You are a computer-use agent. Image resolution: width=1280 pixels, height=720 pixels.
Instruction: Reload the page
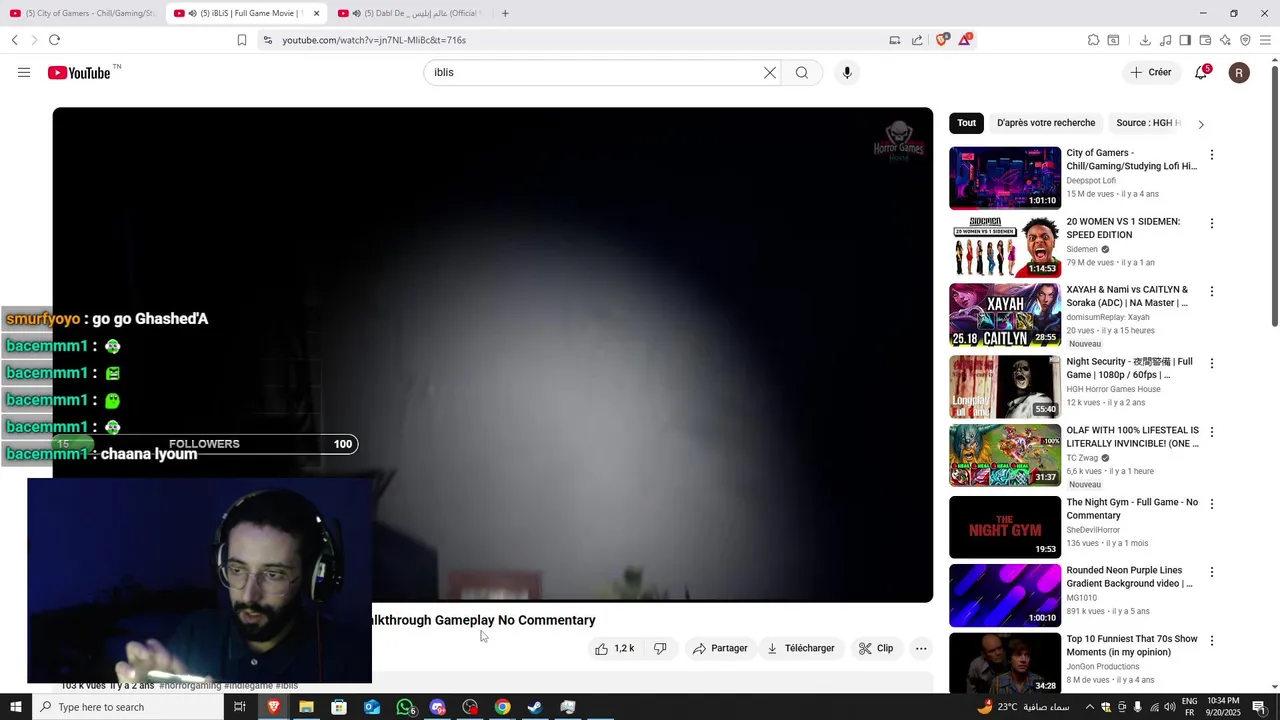(54, 40)
